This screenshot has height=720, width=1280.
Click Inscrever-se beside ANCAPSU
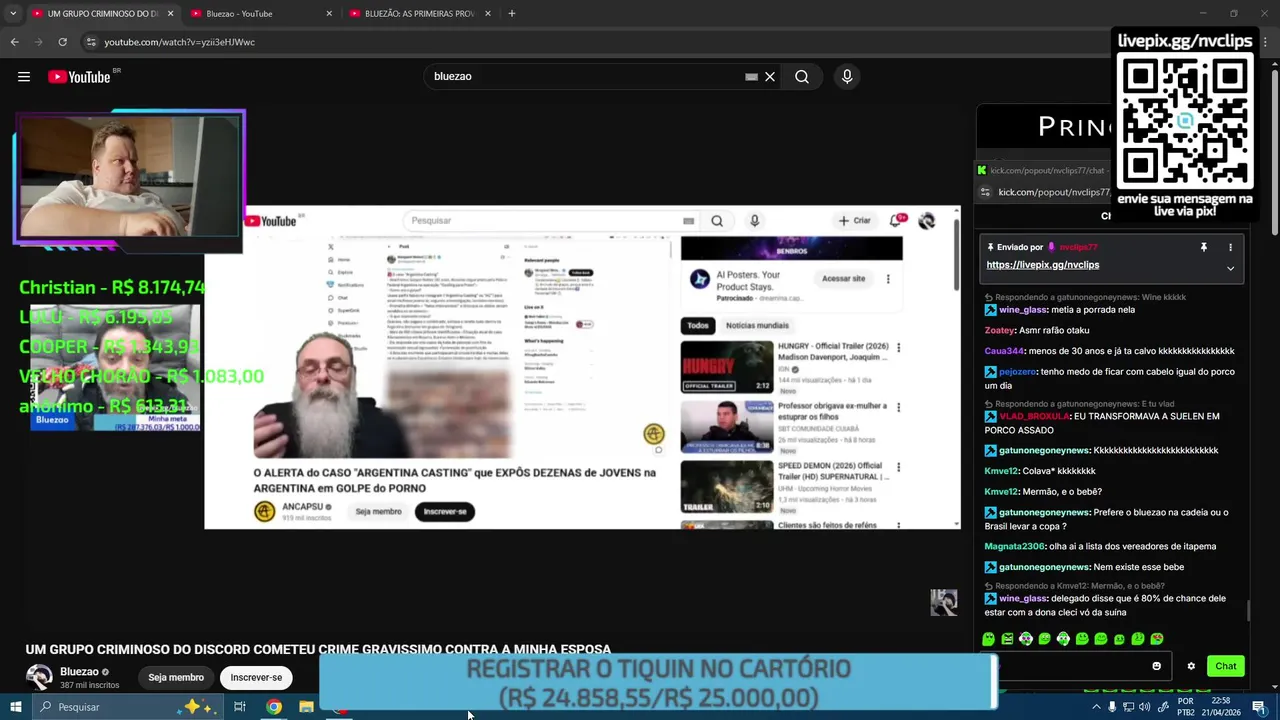[x=445, y=511]
